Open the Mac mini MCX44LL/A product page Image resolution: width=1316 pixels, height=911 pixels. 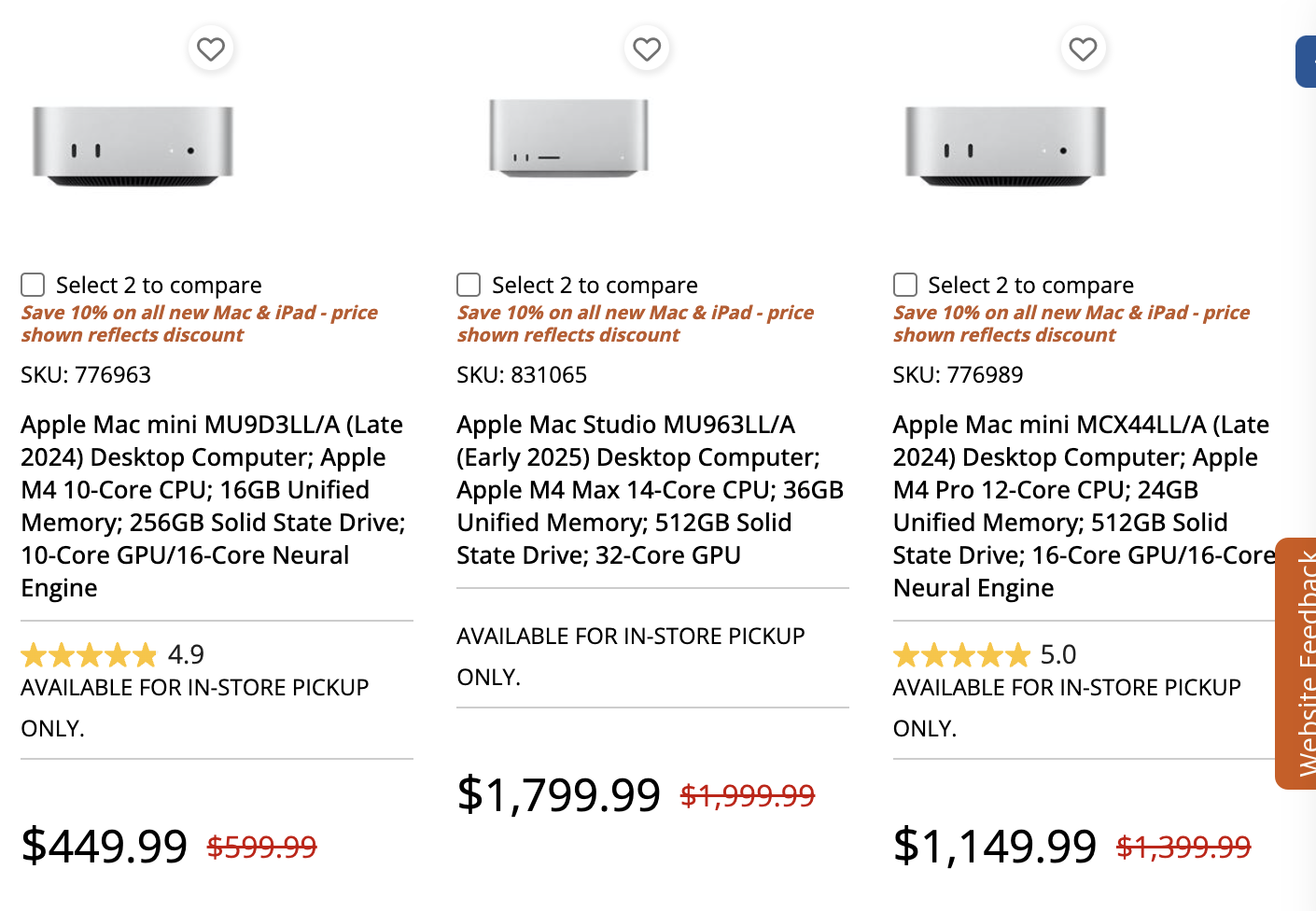[1080, 506]
